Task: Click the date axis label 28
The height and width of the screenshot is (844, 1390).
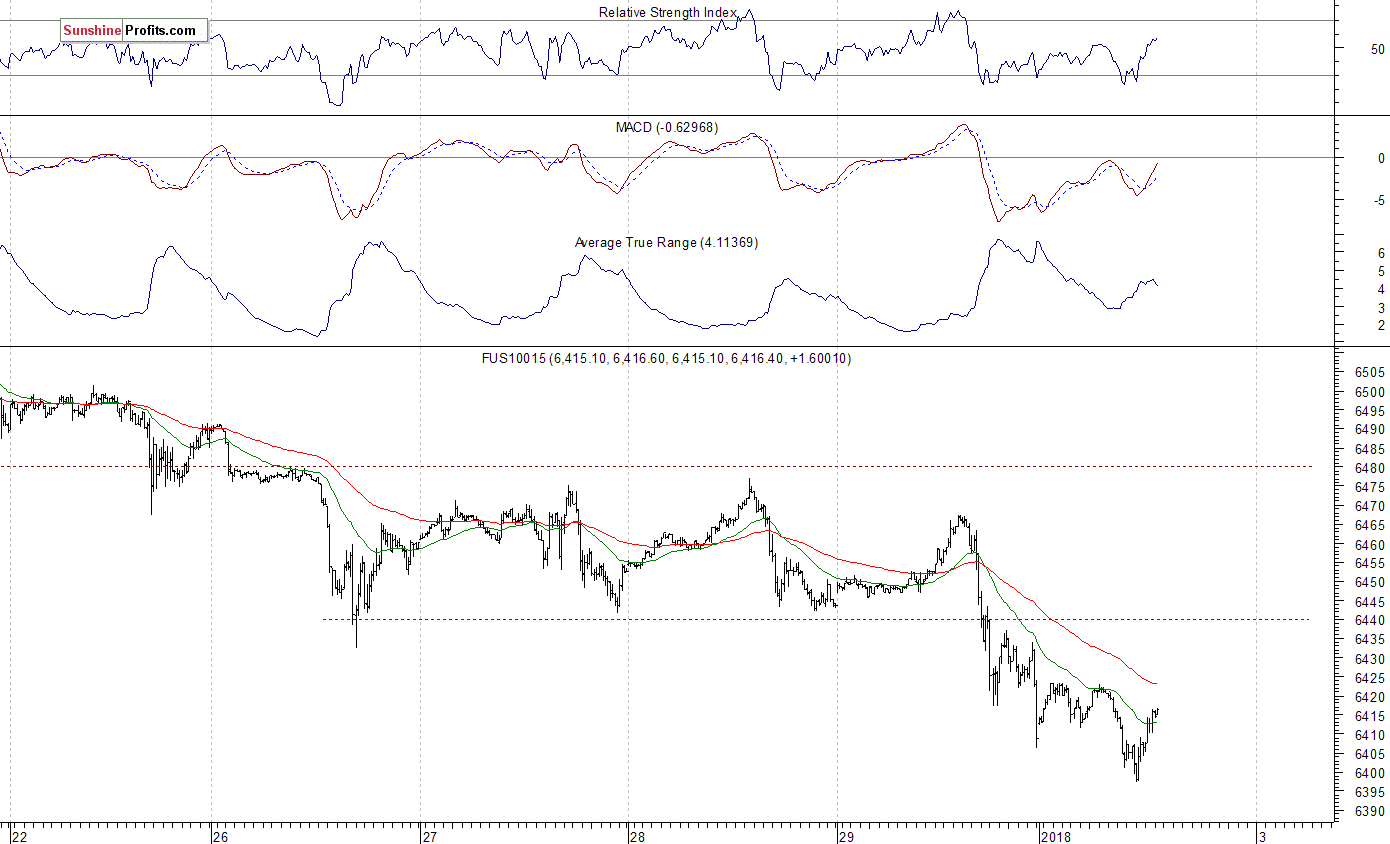Action: point(637,836)
